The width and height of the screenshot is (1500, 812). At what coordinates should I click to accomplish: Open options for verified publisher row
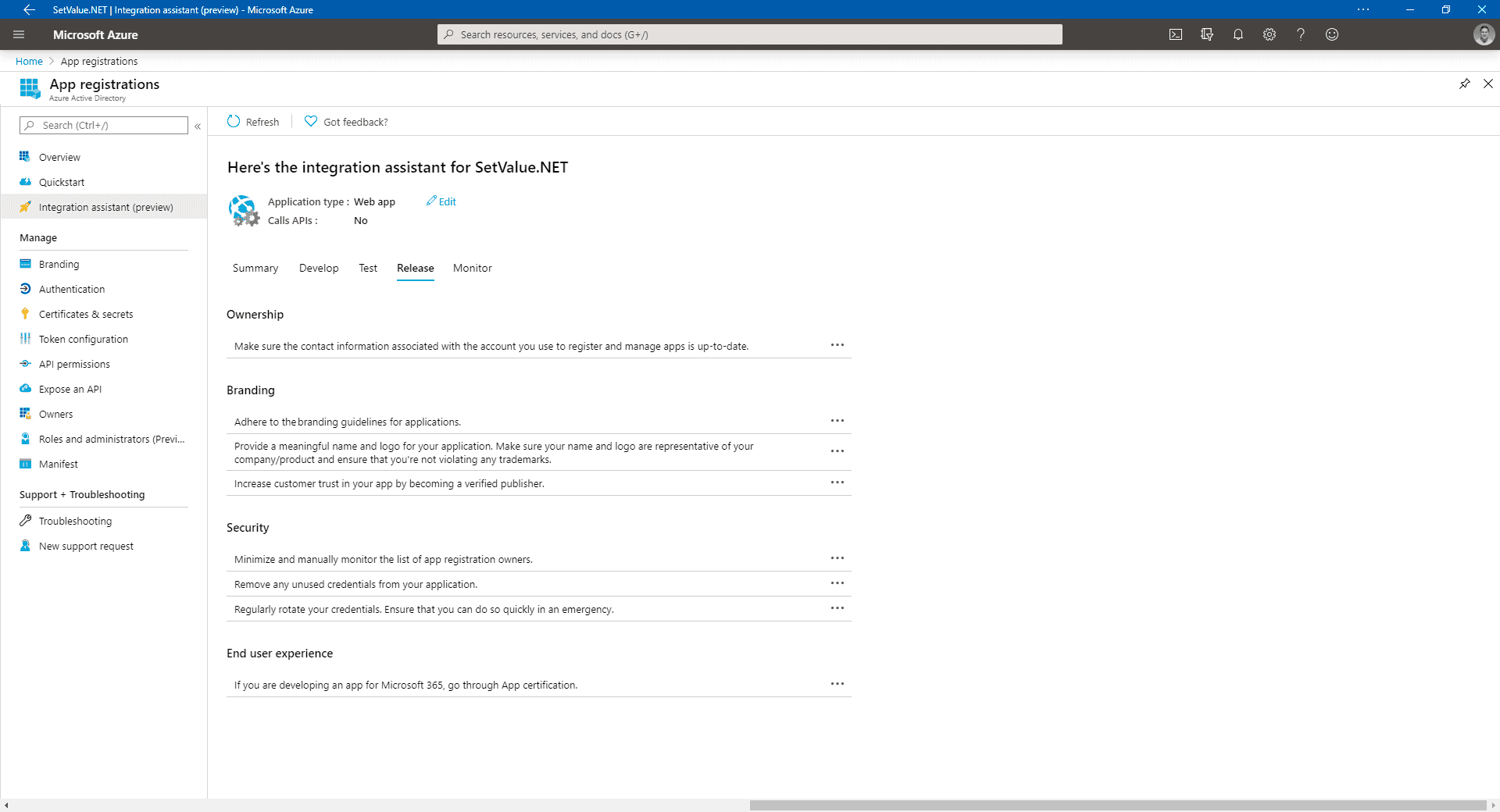pyautogui.click(x=837, y=483)
